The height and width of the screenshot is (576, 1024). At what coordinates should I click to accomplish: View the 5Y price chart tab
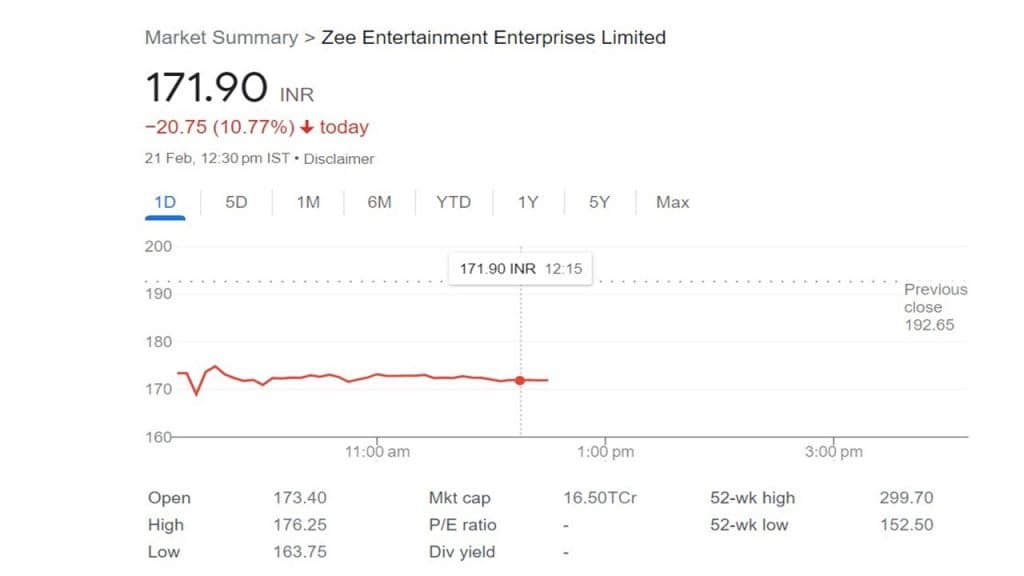coord(599,202)
